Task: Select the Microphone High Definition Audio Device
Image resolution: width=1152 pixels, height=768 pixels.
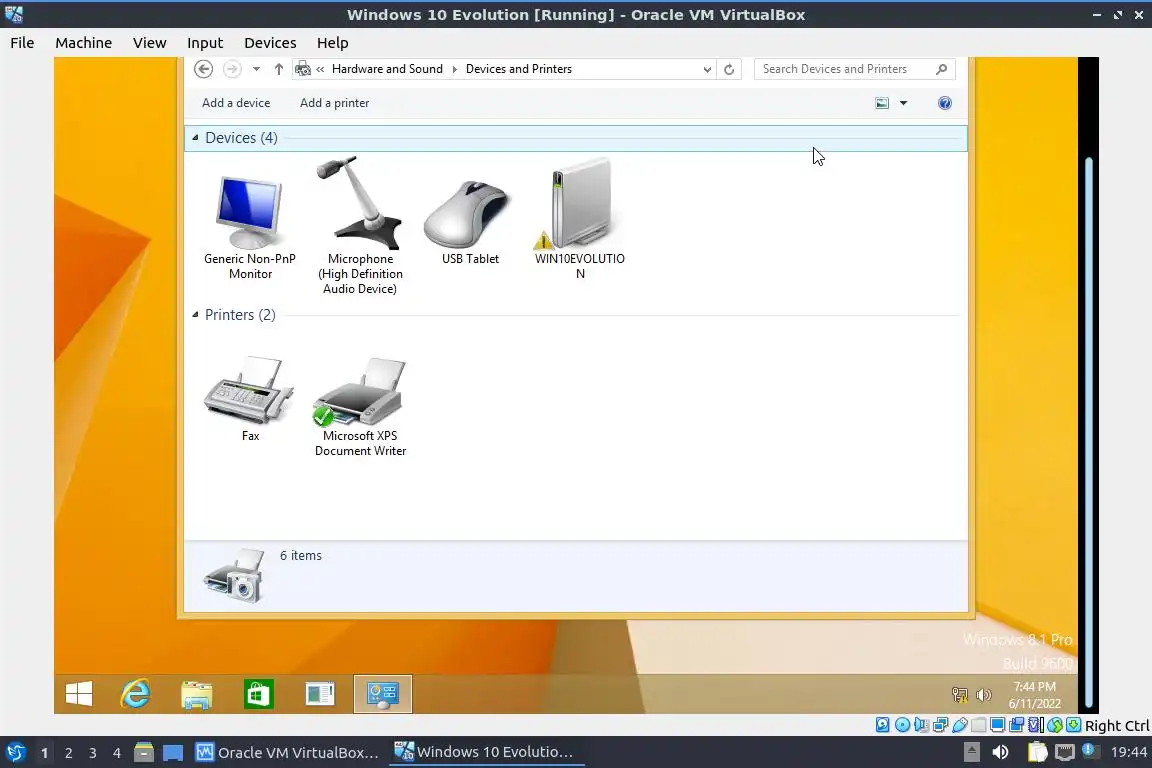Action: coord(360,224)
